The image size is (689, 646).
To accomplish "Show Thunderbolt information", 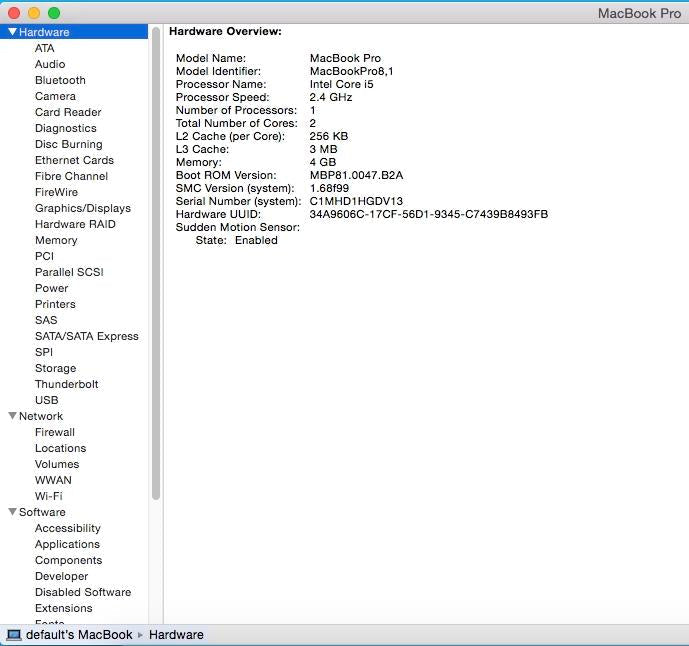I will coord(66,384).
